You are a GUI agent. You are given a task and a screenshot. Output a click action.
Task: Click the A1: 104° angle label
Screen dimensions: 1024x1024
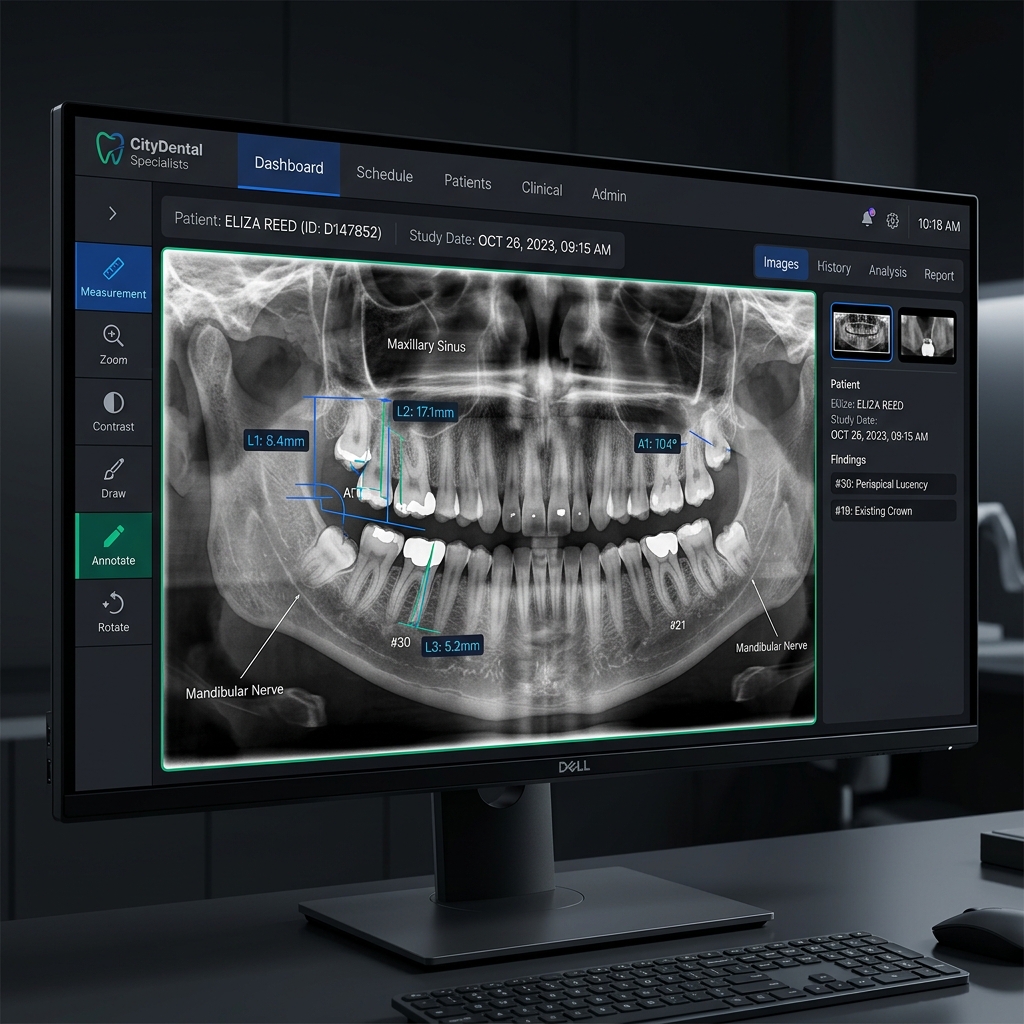coord(658,444)
